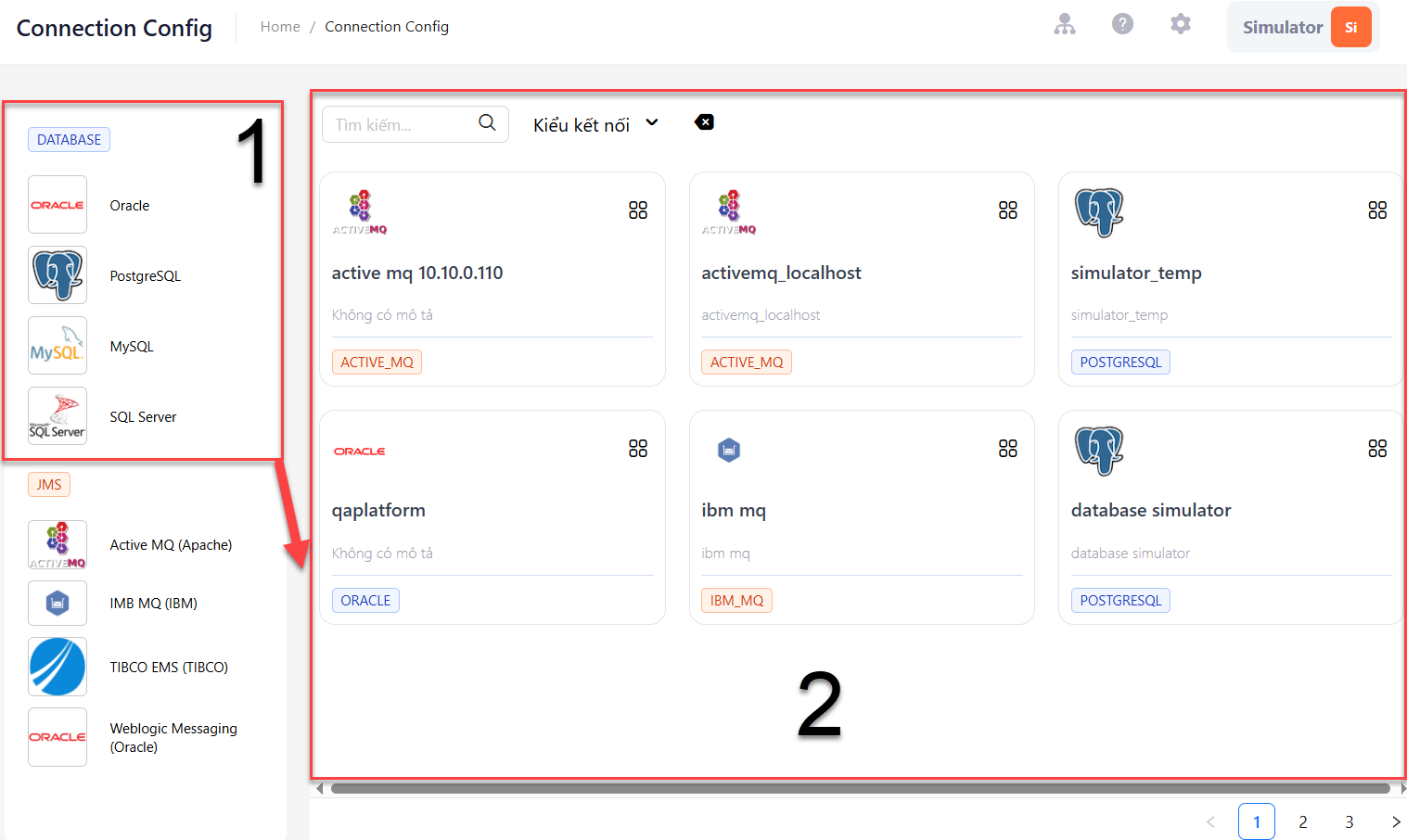
Task: Go to the Home breadcrumb link
Action: (x=280, y=27)
